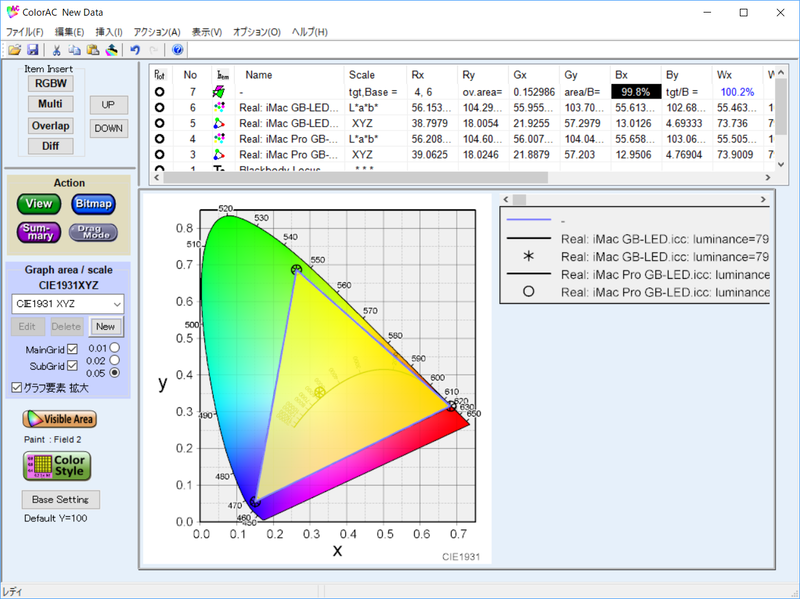
Task: Toggle plot circle for item No 5
Action: coord(160,123)
